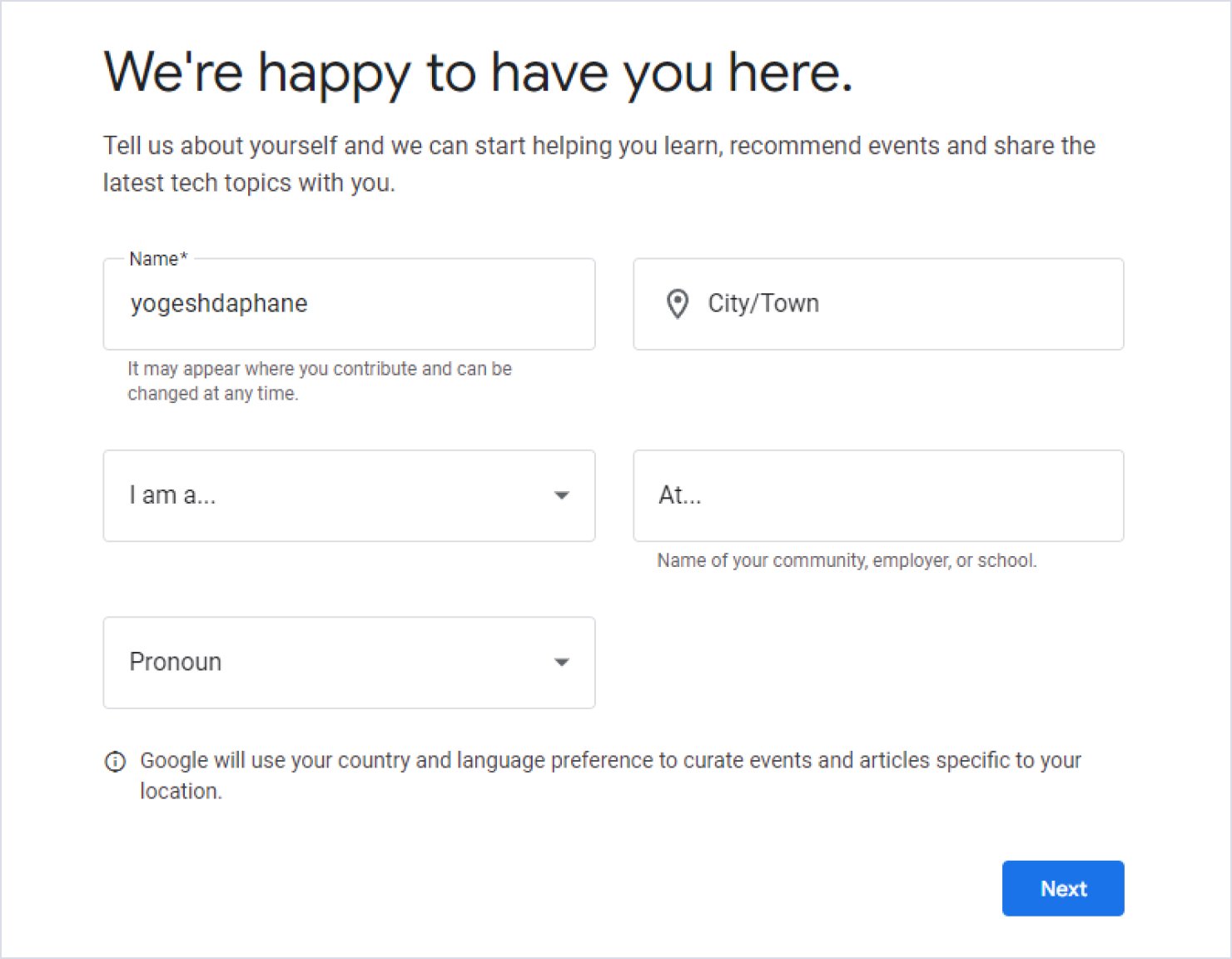This screenshot has height=959, width=1232.
Task: Click the 'Google will use your country' notice text
Action: click(610, 776)
